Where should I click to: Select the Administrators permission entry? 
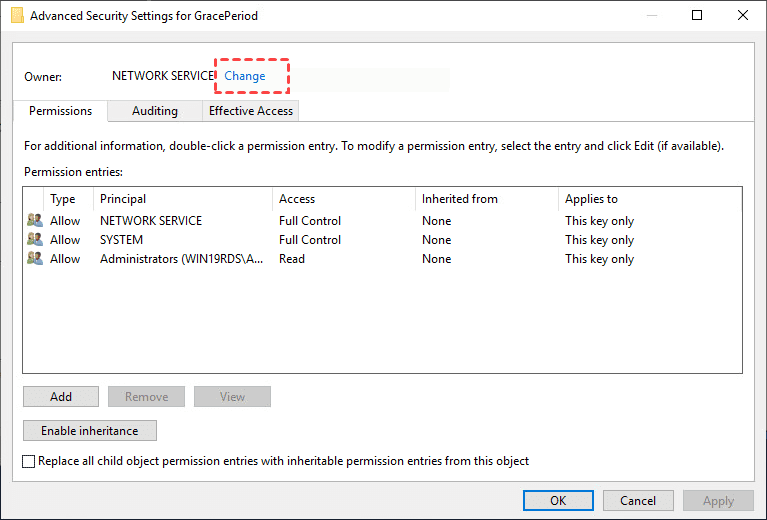180,259
